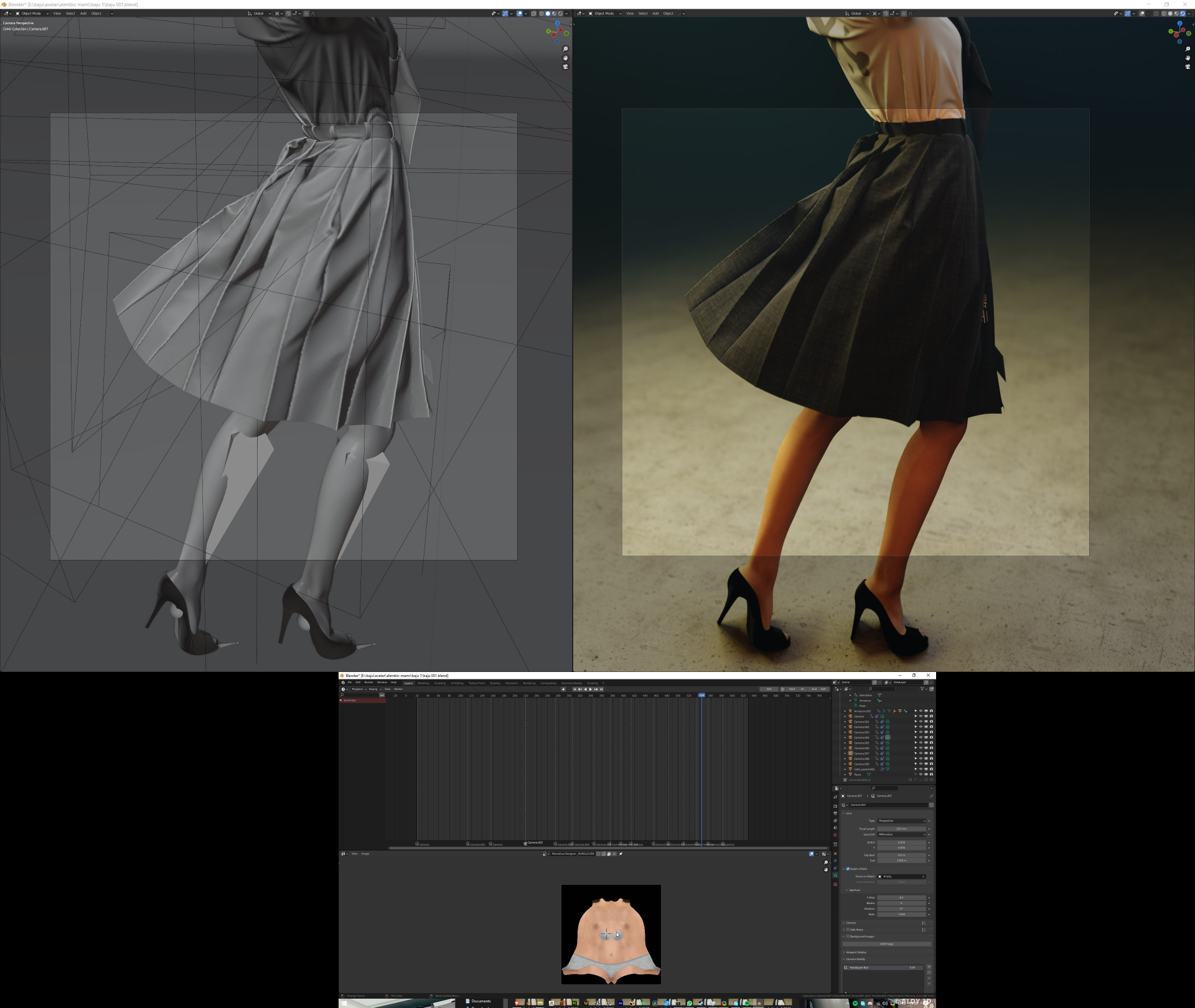
Task: Jump to the end frame in timeline
Action: click(x=601, y=689)
